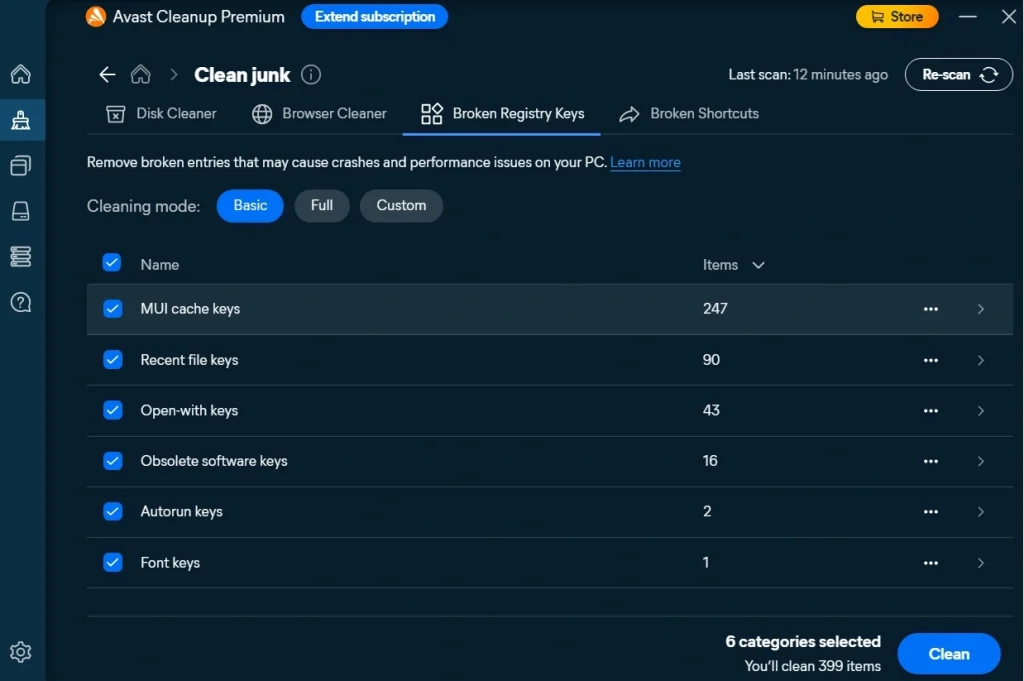Select Custom cleaning mode

point(401,206)
